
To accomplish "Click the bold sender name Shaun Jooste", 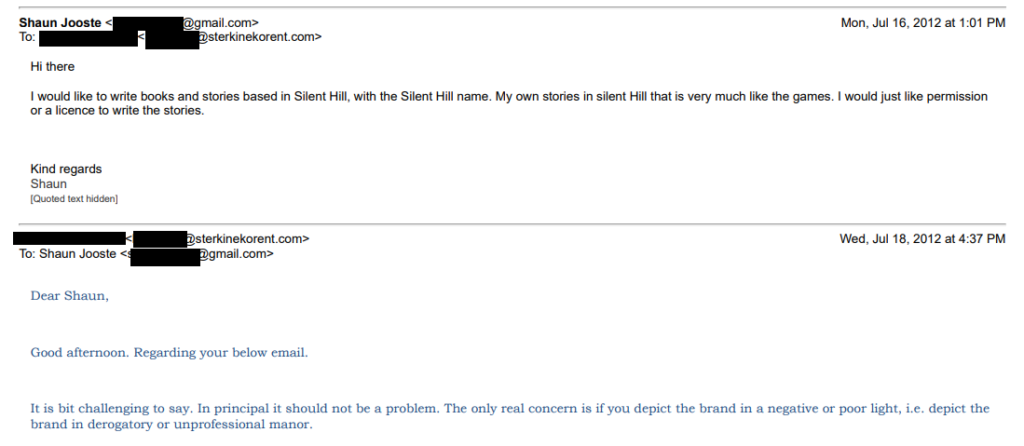I will (x=60, y=23).
